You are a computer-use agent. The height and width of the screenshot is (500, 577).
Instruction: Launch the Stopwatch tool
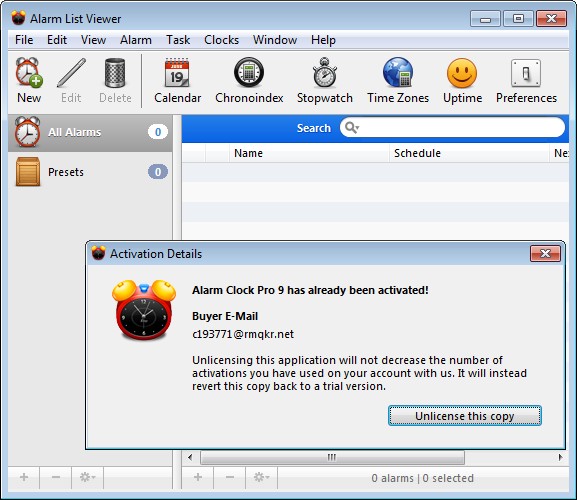325,80
